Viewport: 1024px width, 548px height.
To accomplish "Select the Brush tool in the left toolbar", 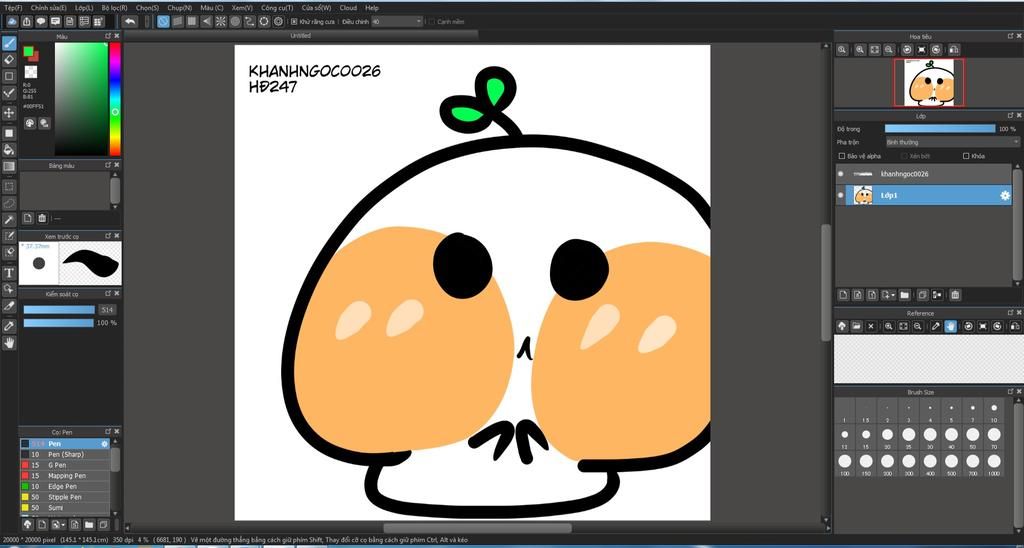I will click(9, 43).
